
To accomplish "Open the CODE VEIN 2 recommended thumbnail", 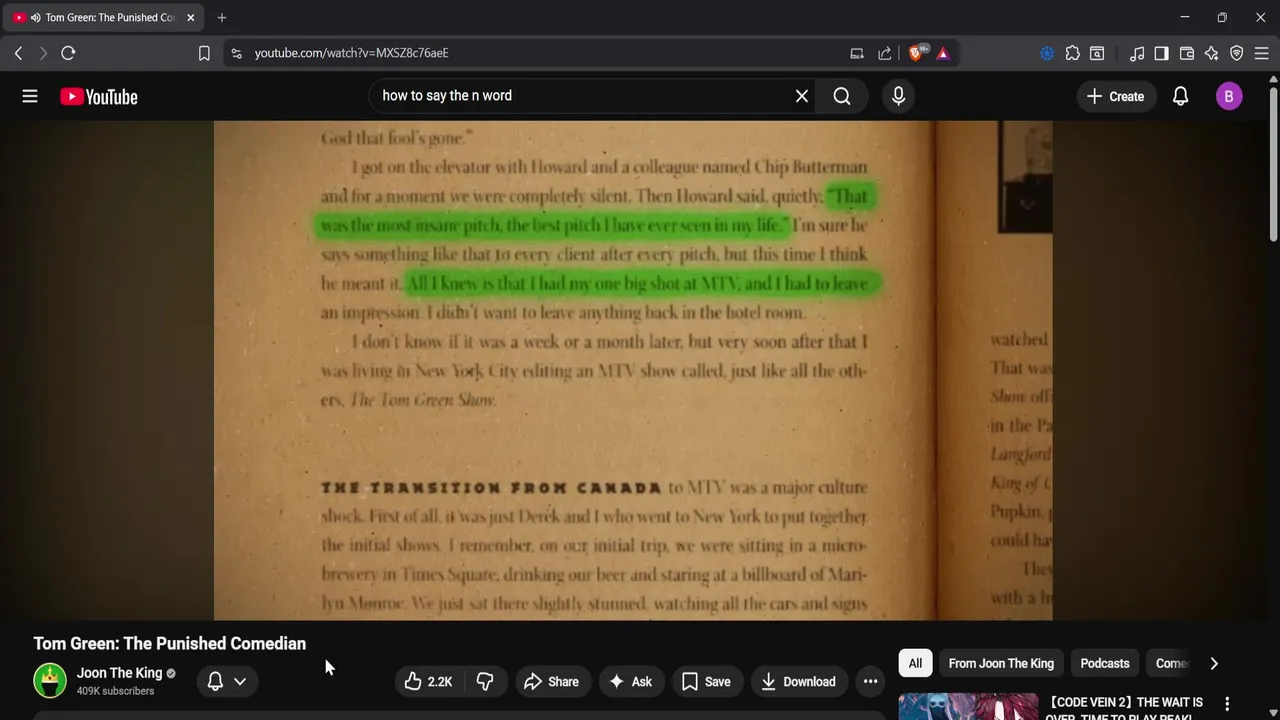I will (968, 706).
